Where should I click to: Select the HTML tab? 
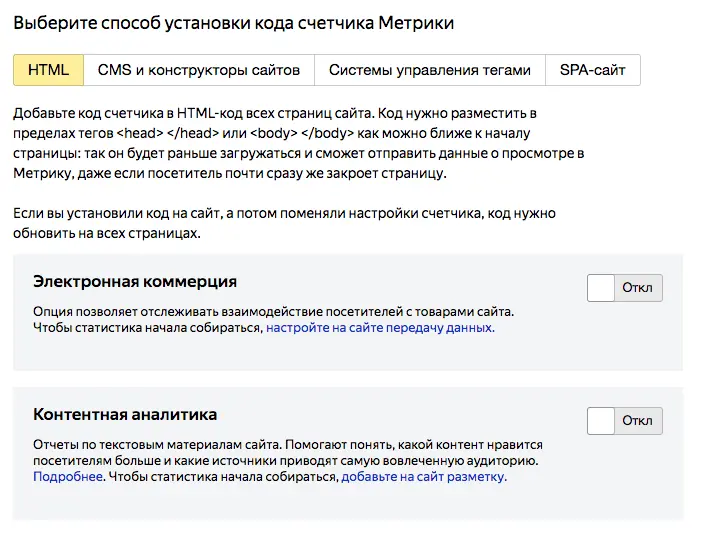[x=49, y=70]
